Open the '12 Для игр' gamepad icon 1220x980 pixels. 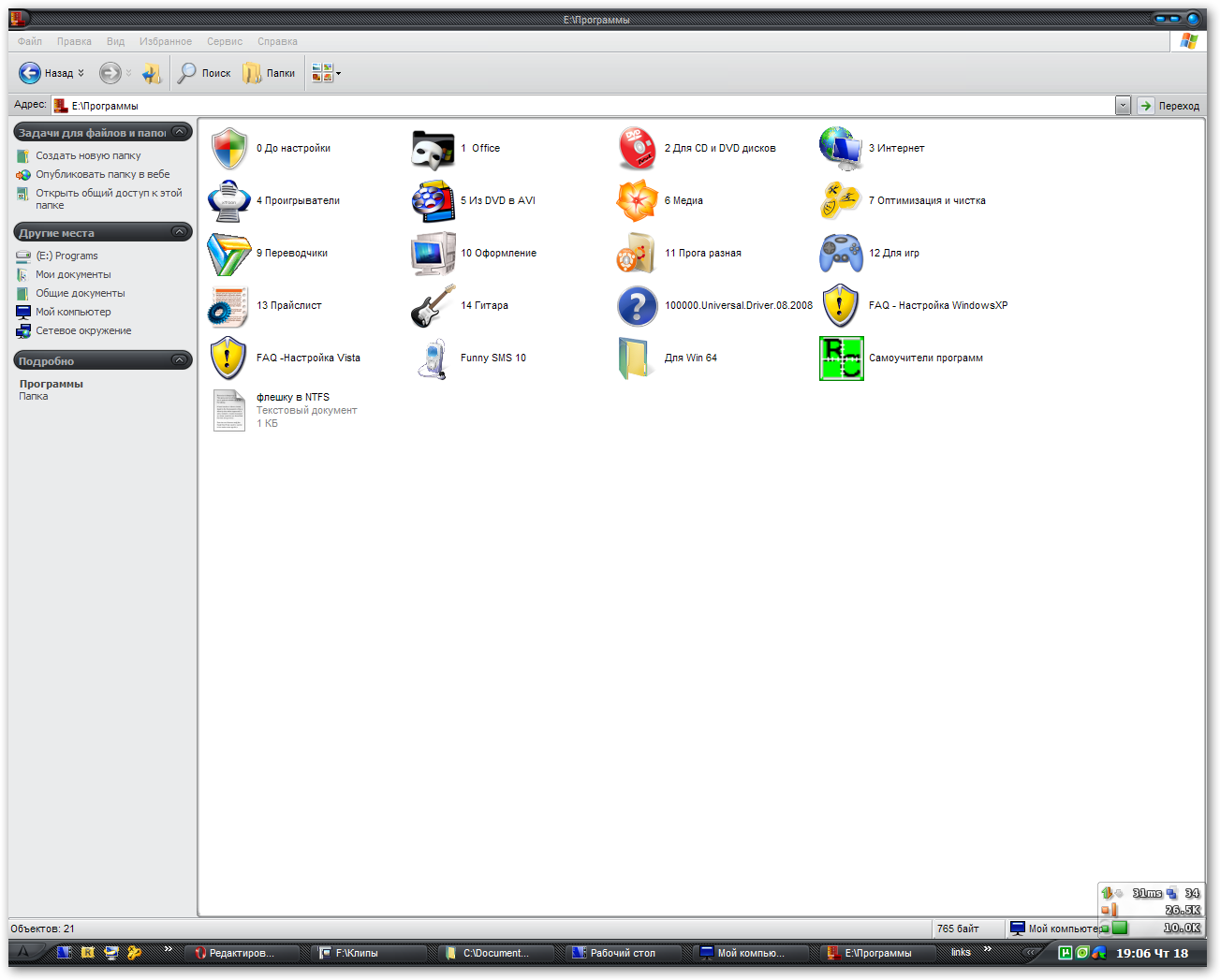[841, 254]
